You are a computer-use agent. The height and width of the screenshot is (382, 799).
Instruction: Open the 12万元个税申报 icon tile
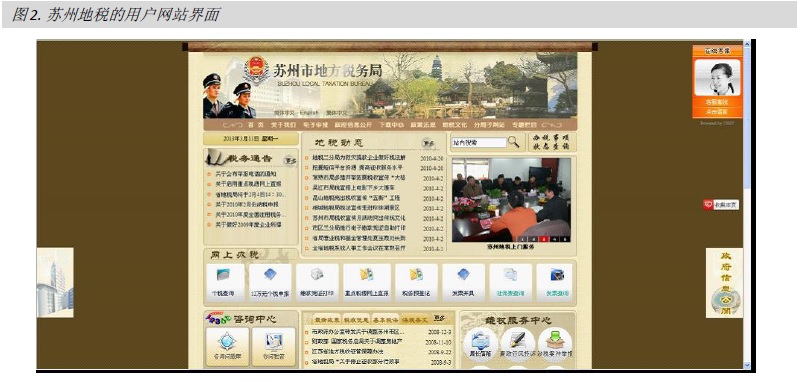270,283
